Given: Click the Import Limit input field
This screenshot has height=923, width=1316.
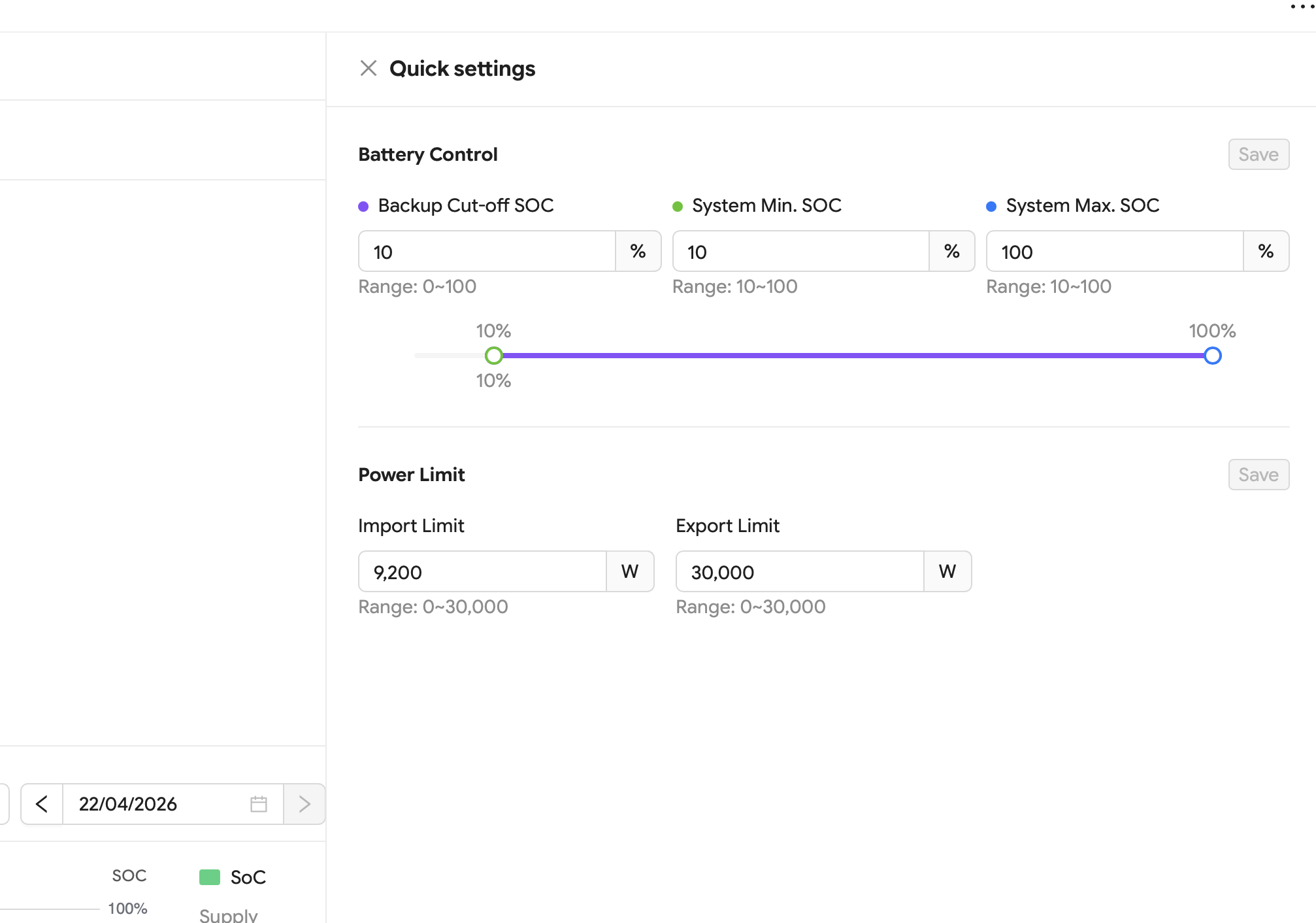Looking at the screenshot, I should (x=482, y=572).
